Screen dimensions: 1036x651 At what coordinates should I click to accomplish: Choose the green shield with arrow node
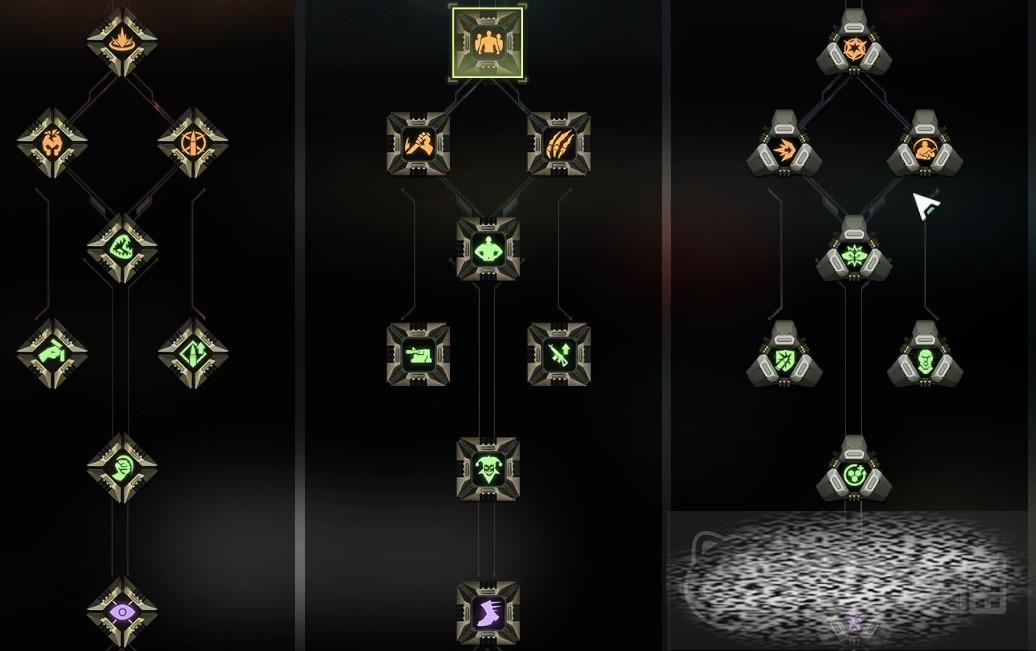tap(784, 359)
